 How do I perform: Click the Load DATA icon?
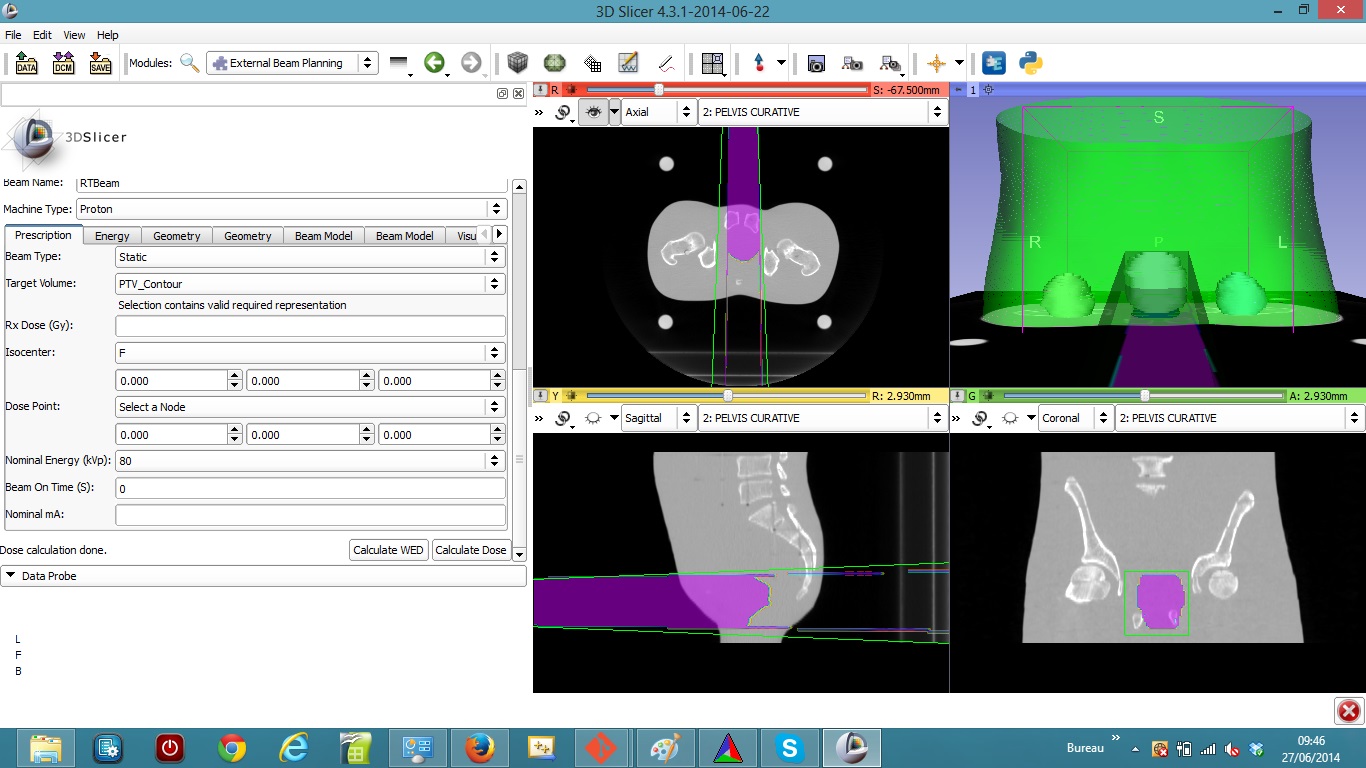(26, 63)
